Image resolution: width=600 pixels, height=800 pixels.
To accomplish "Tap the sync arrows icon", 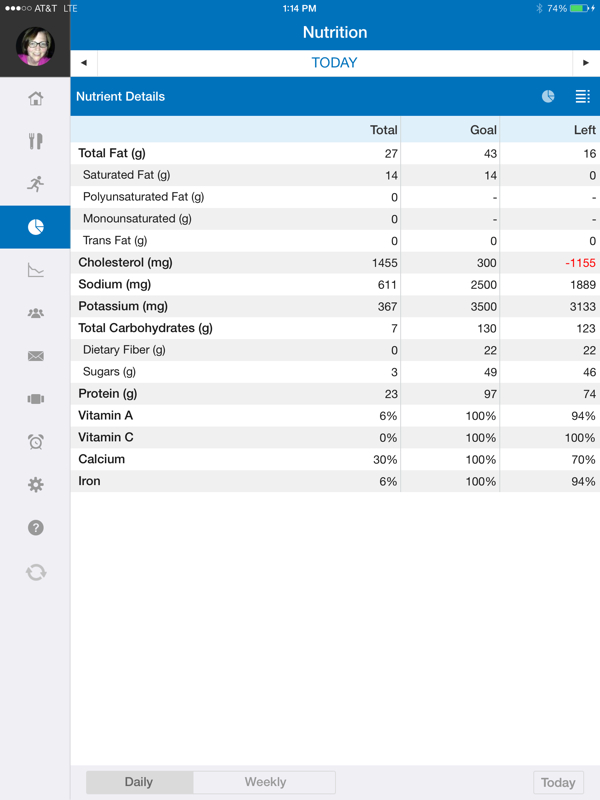I will pyautogui.click(x=36, y=572).
